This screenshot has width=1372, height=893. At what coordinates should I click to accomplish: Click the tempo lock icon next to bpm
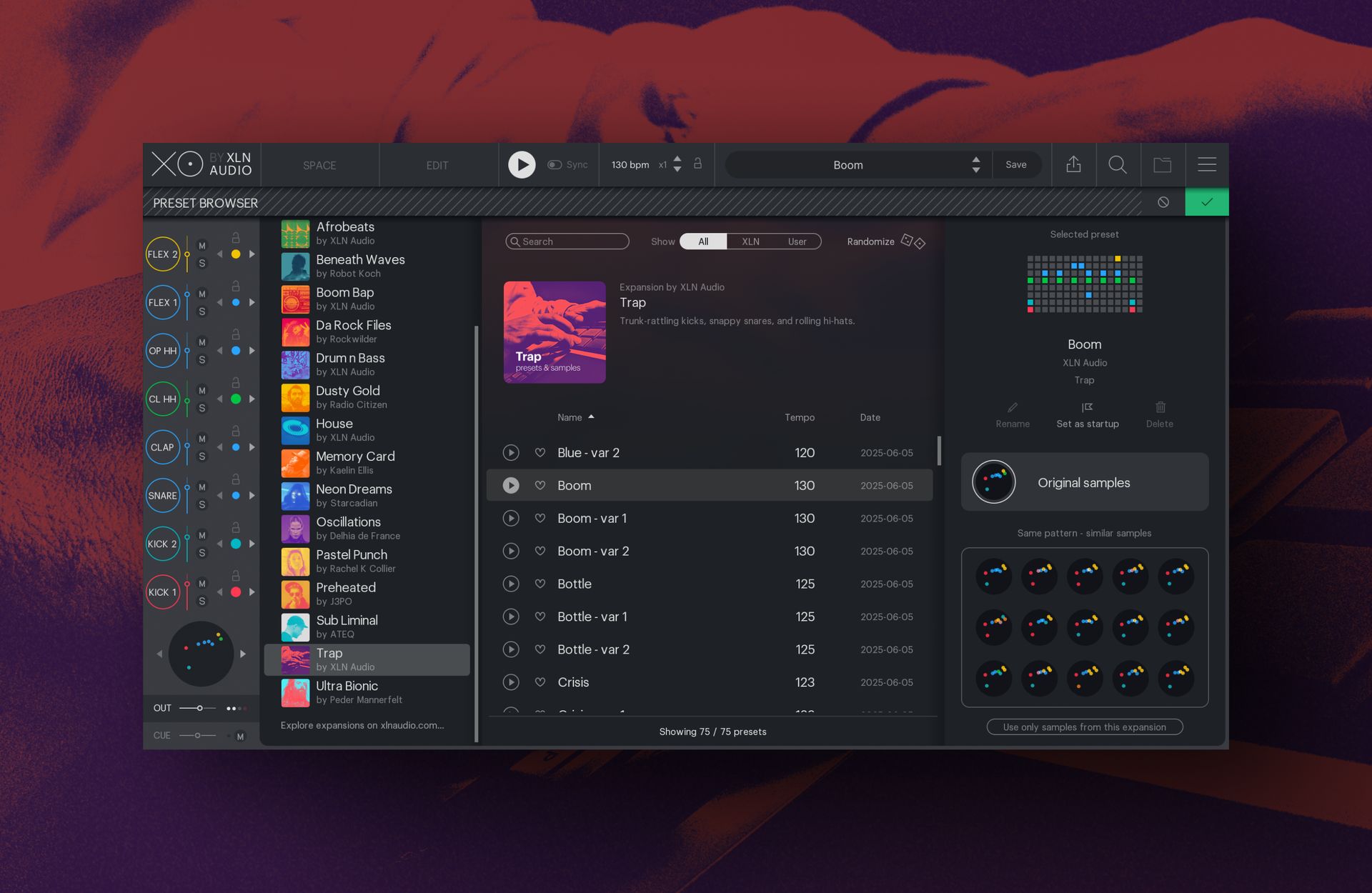(x=697, y=164)
